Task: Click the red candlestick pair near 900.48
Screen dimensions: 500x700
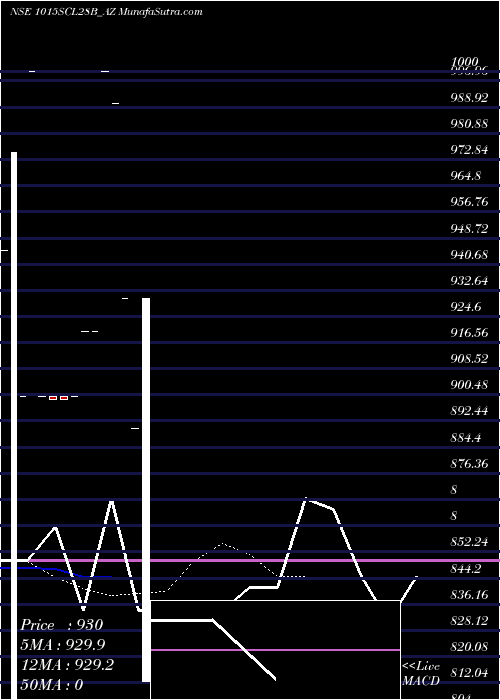Action: coord(58,397)
